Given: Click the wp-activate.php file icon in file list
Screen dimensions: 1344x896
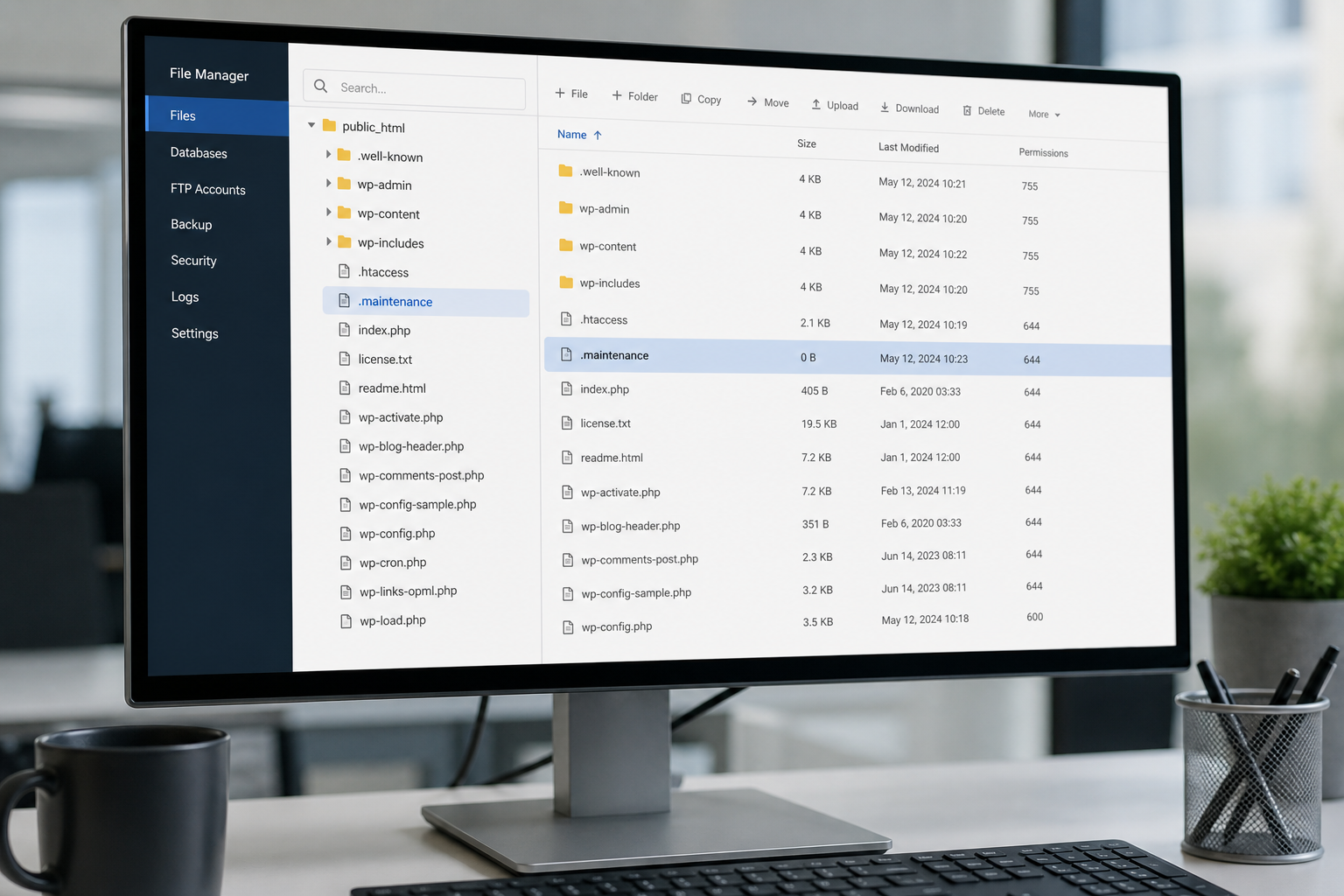Looking at the screenshot, I should click(x=567, y=492).
